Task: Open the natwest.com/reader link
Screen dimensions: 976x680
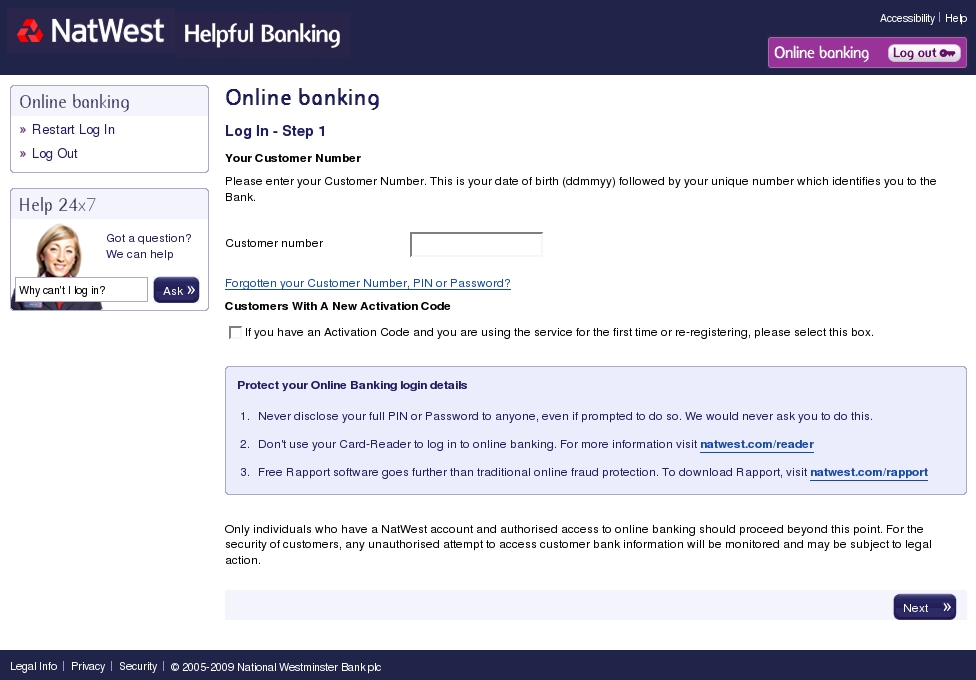Action: tap(757, 444)
